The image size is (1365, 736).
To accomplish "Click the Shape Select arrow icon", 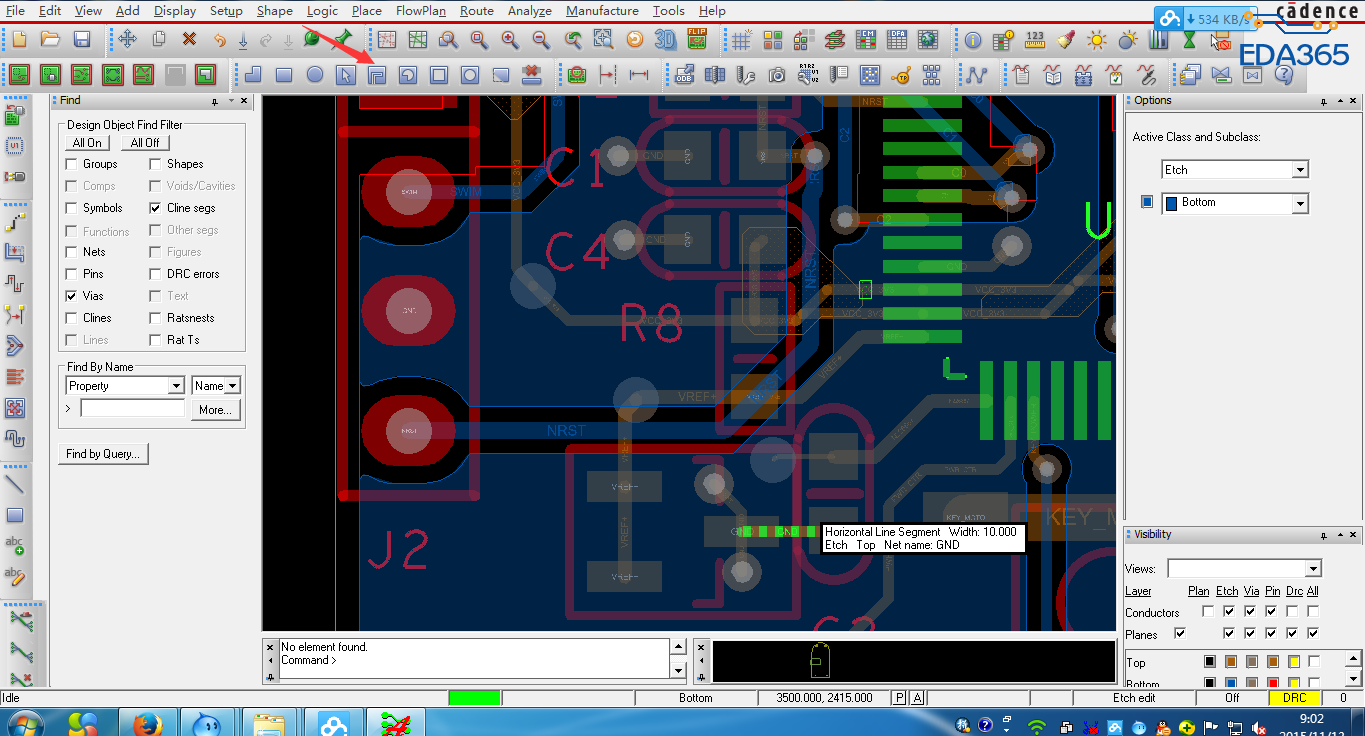I will pos(345,75).
